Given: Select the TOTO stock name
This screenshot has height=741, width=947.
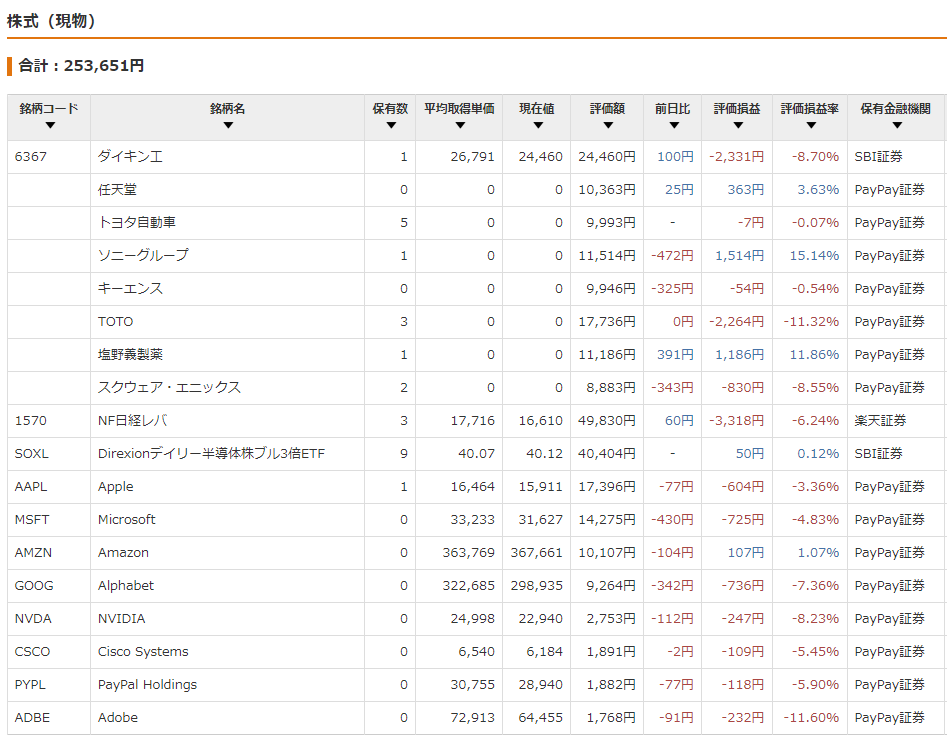Looking at the screenshot, I should tap(115, 322).
